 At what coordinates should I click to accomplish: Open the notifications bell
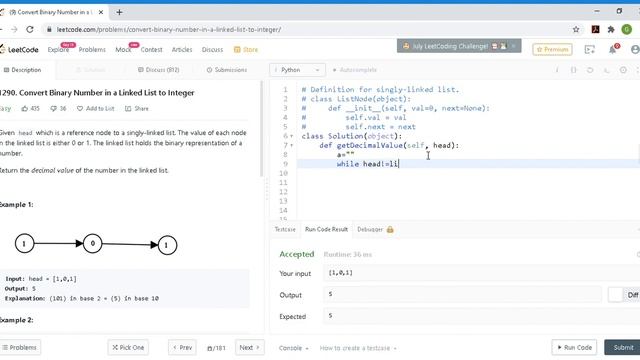[x=613, y=49]
